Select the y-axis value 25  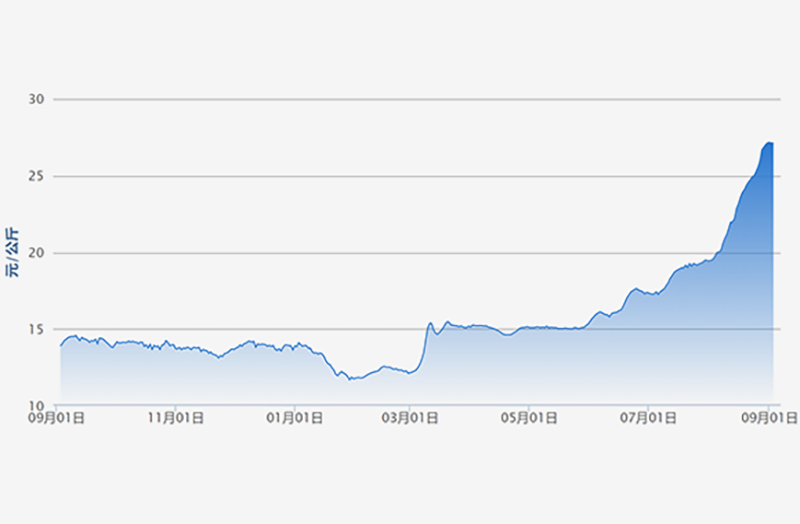(38, 176)
